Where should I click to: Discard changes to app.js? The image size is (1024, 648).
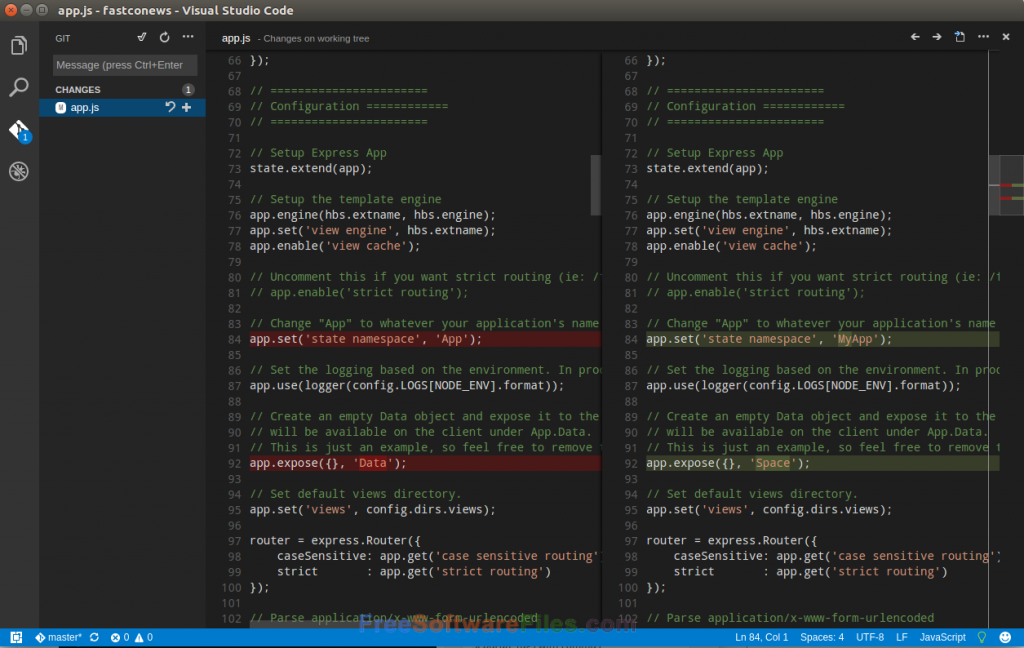tap(170, 107)
